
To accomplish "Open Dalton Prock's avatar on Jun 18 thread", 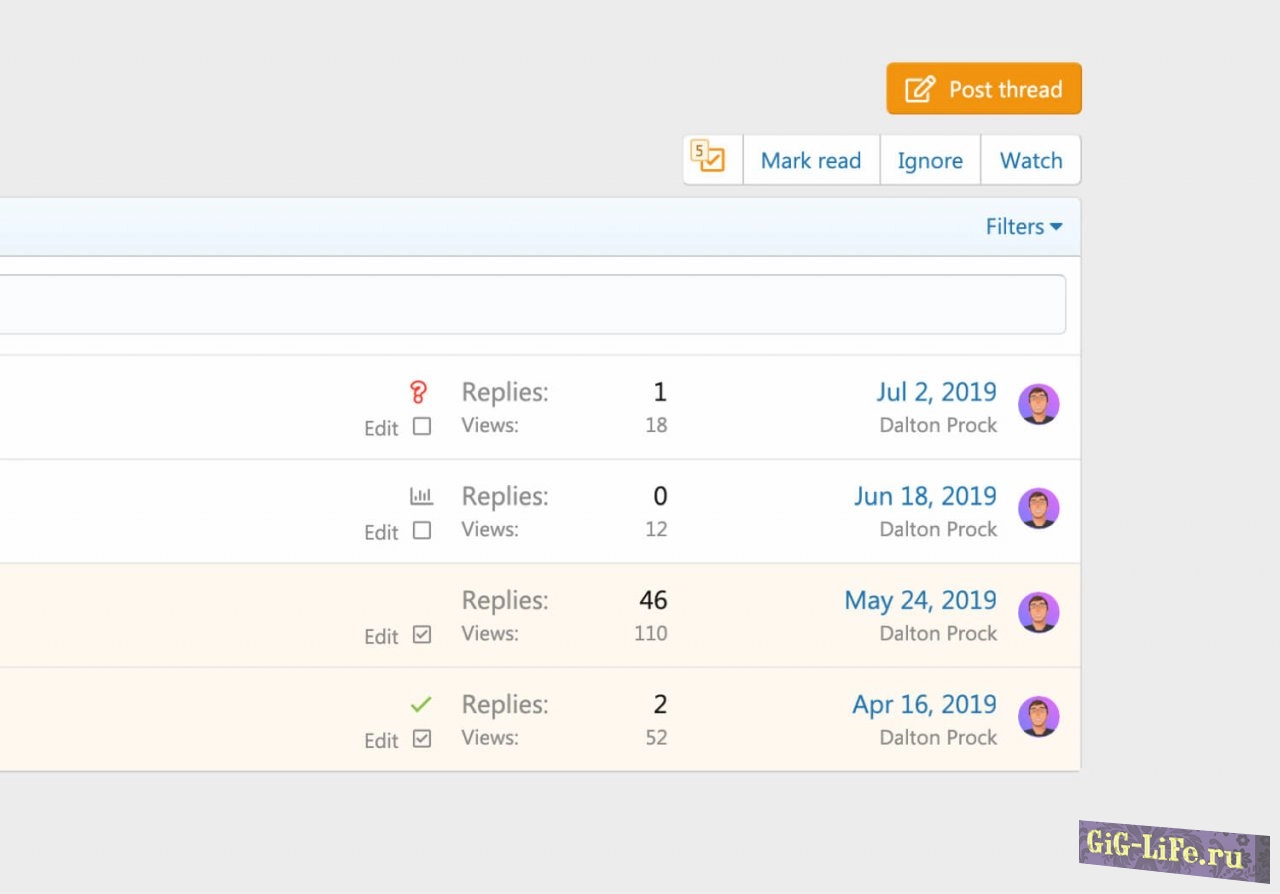I will pyautogui.click(x=1038, y=509).
